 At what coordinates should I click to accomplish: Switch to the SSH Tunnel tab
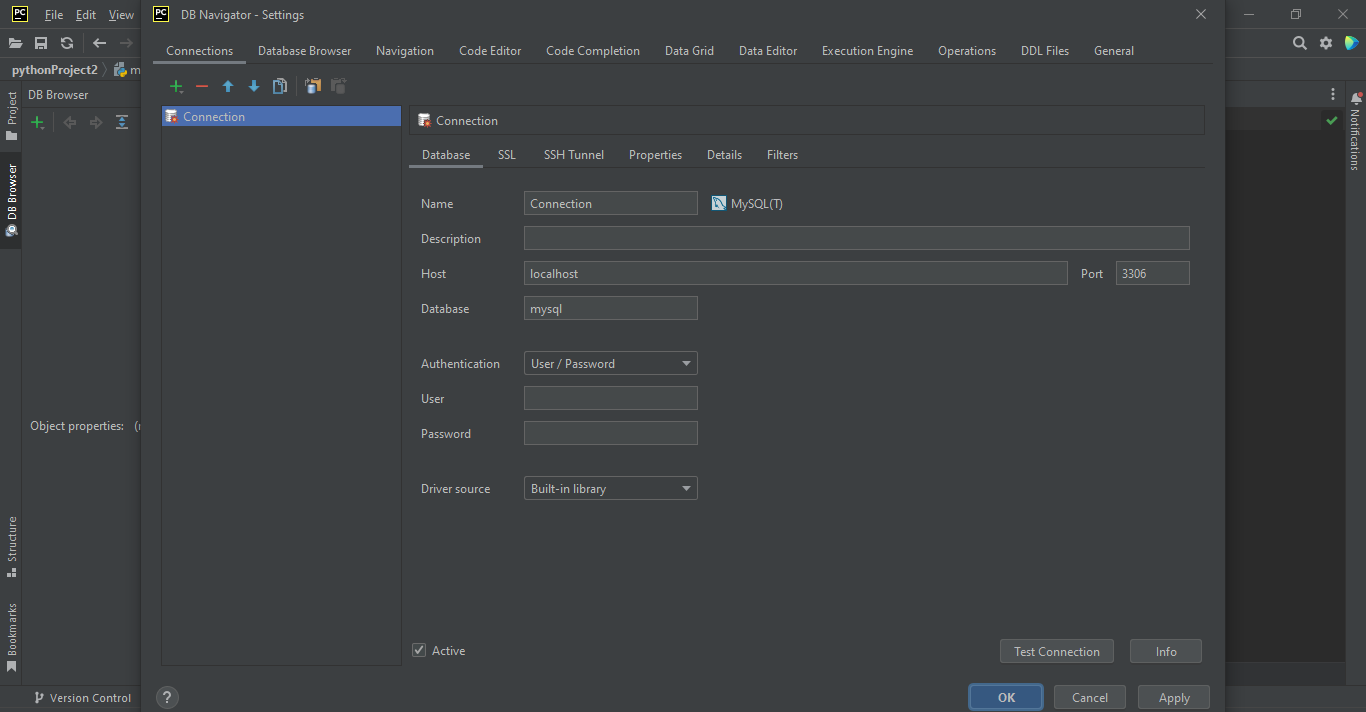573,154
